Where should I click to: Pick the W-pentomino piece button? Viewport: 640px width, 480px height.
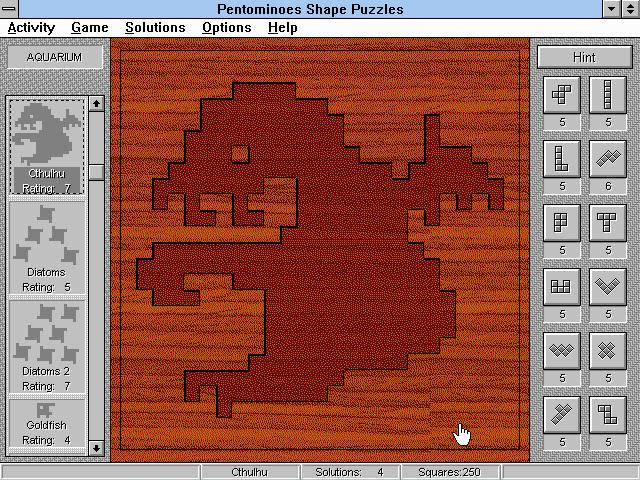pyautogui.click(x=562, y=351)
